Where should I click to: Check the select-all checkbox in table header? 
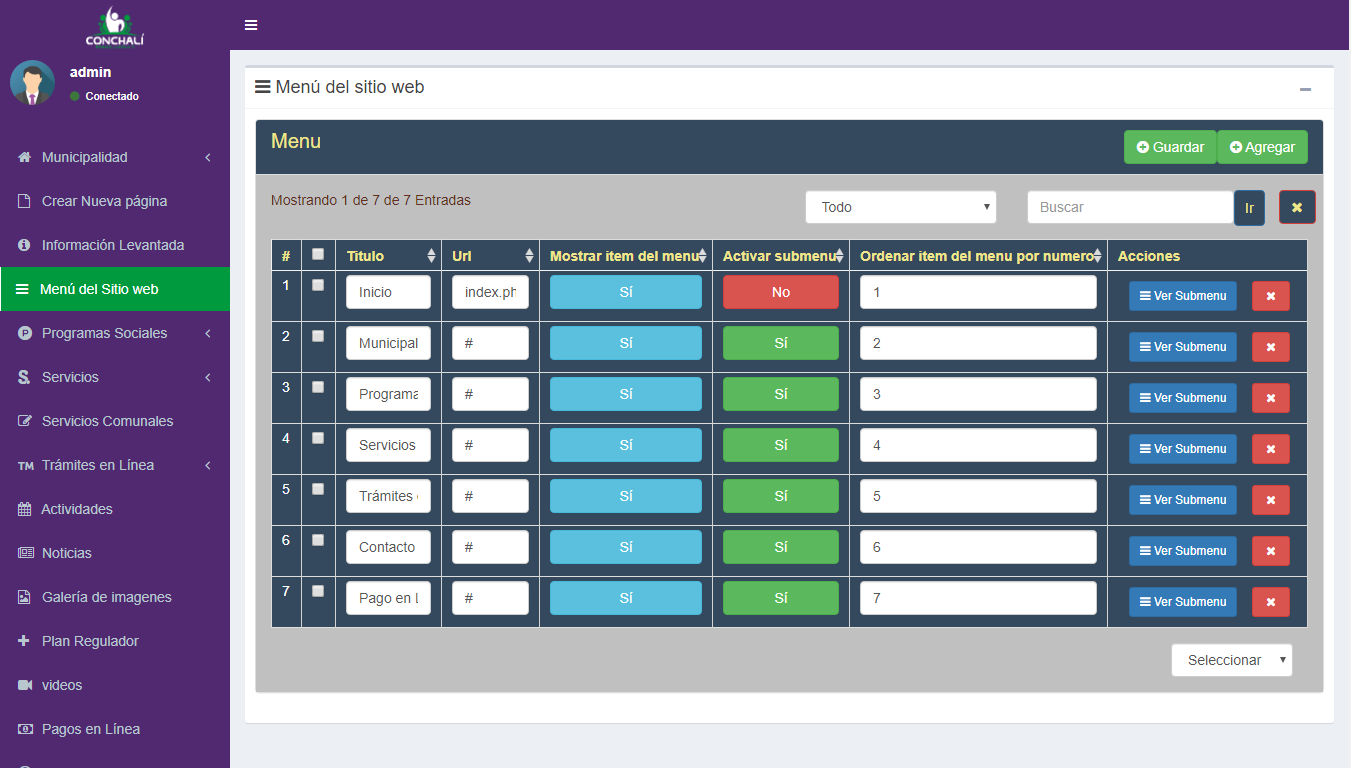[x=318, y=254]
